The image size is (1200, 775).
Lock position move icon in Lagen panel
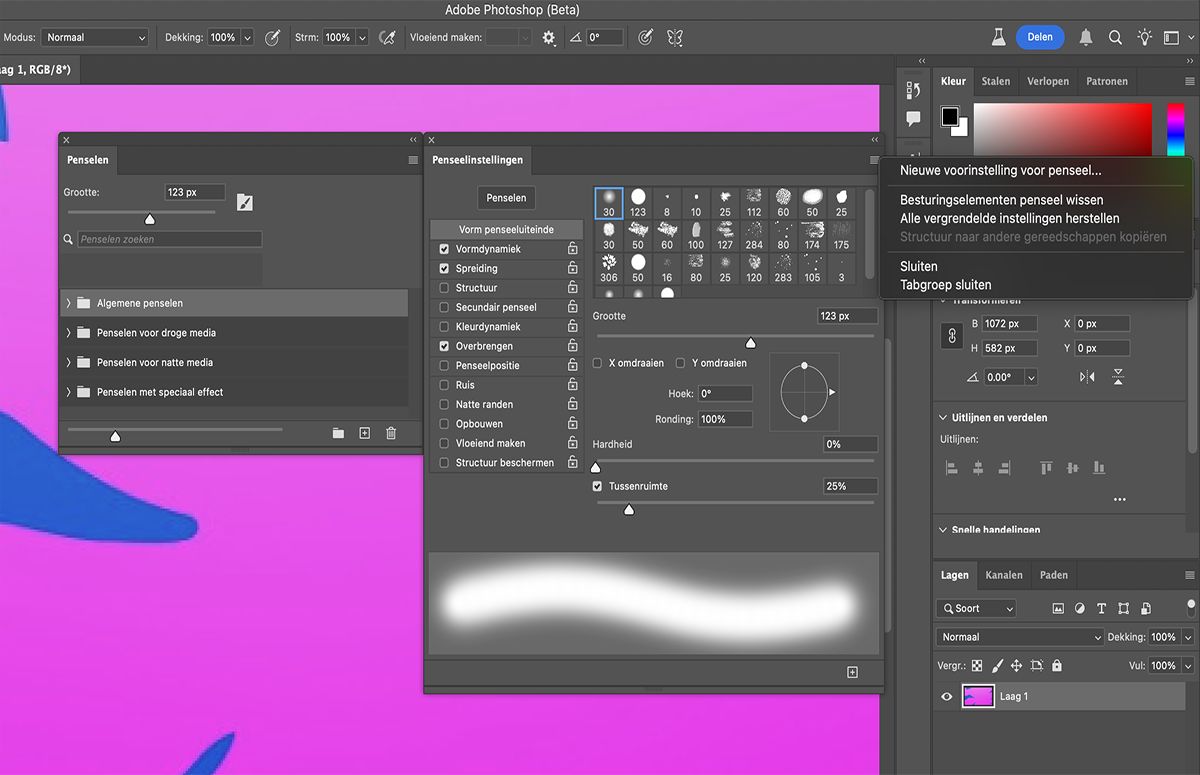tap(1016, 665)
